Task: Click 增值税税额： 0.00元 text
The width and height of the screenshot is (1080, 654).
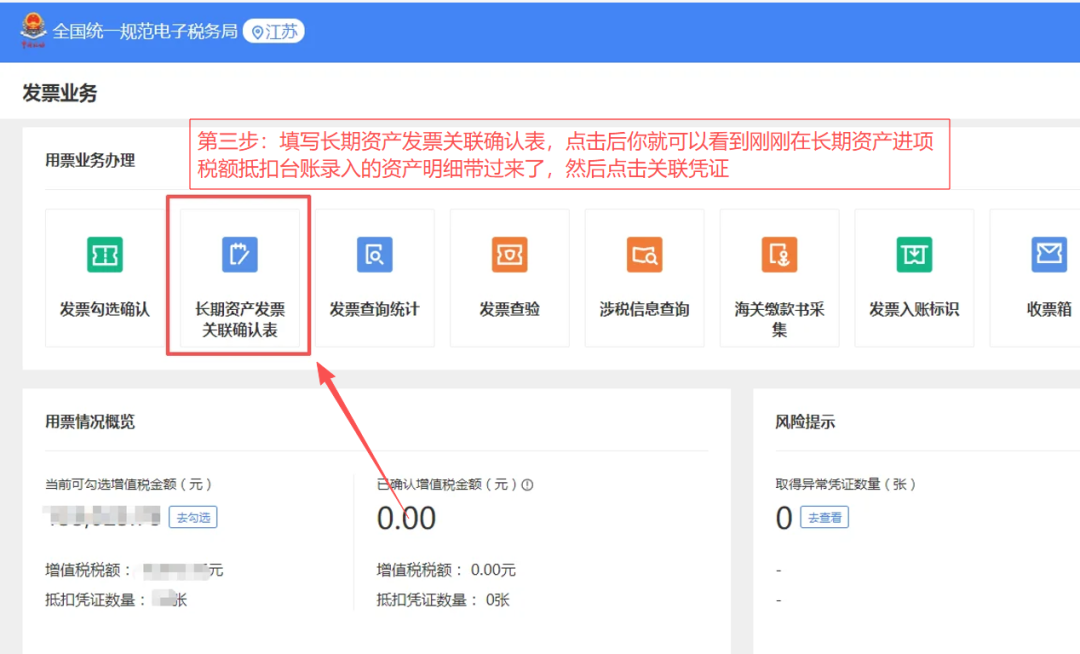Action: coord(446,570)
